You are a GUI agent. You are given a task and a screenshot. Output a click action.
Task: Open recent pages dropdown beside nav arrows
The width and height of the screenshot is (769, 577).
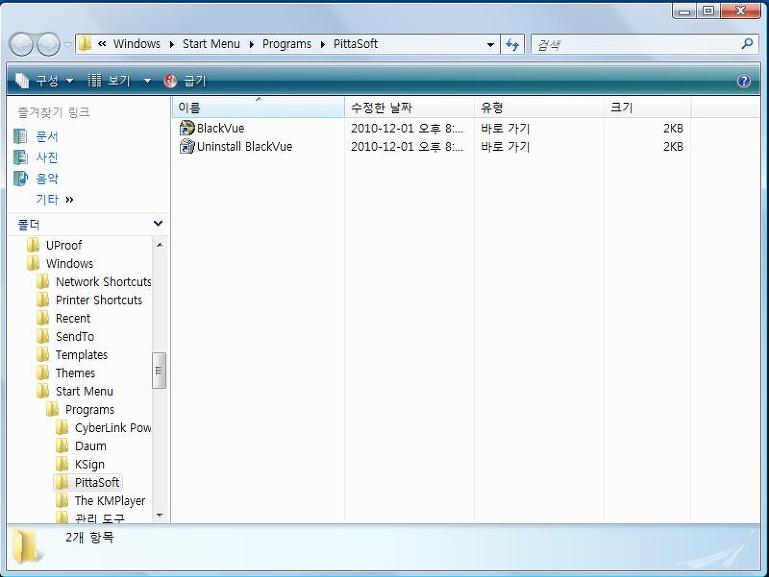(68, 45)
